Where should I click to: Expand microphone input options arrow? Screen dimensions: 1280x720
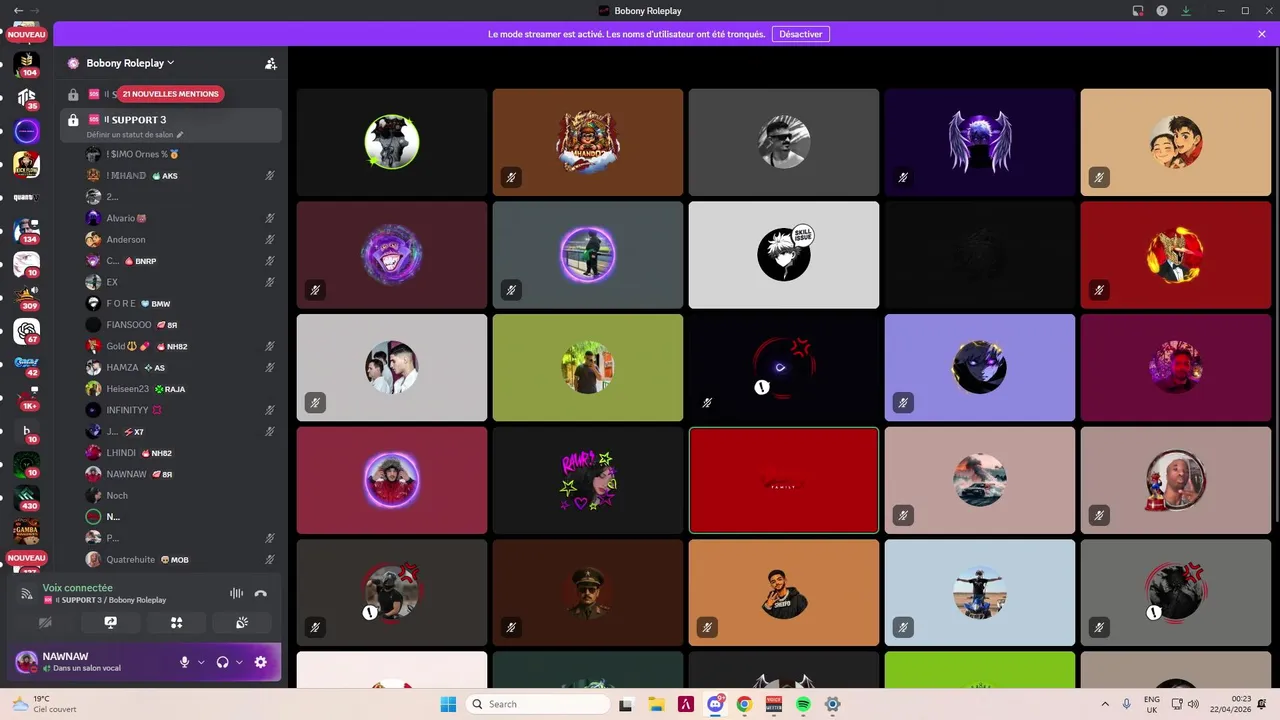click(x=201, y=662)
